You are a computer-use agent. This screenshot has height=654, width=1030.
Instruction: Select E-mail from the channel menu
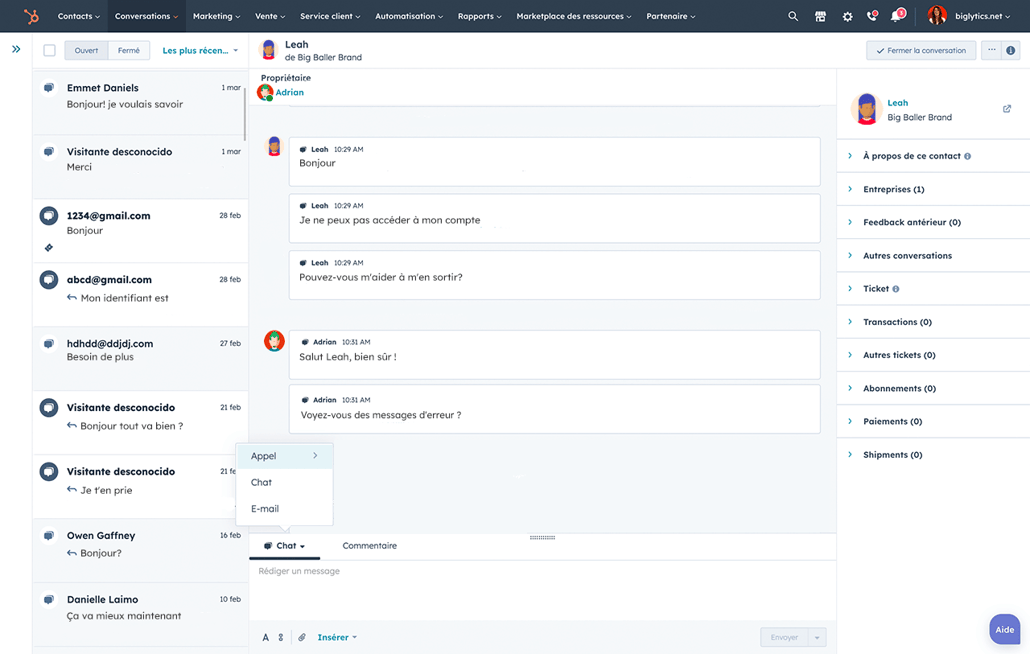pos(265,508)
